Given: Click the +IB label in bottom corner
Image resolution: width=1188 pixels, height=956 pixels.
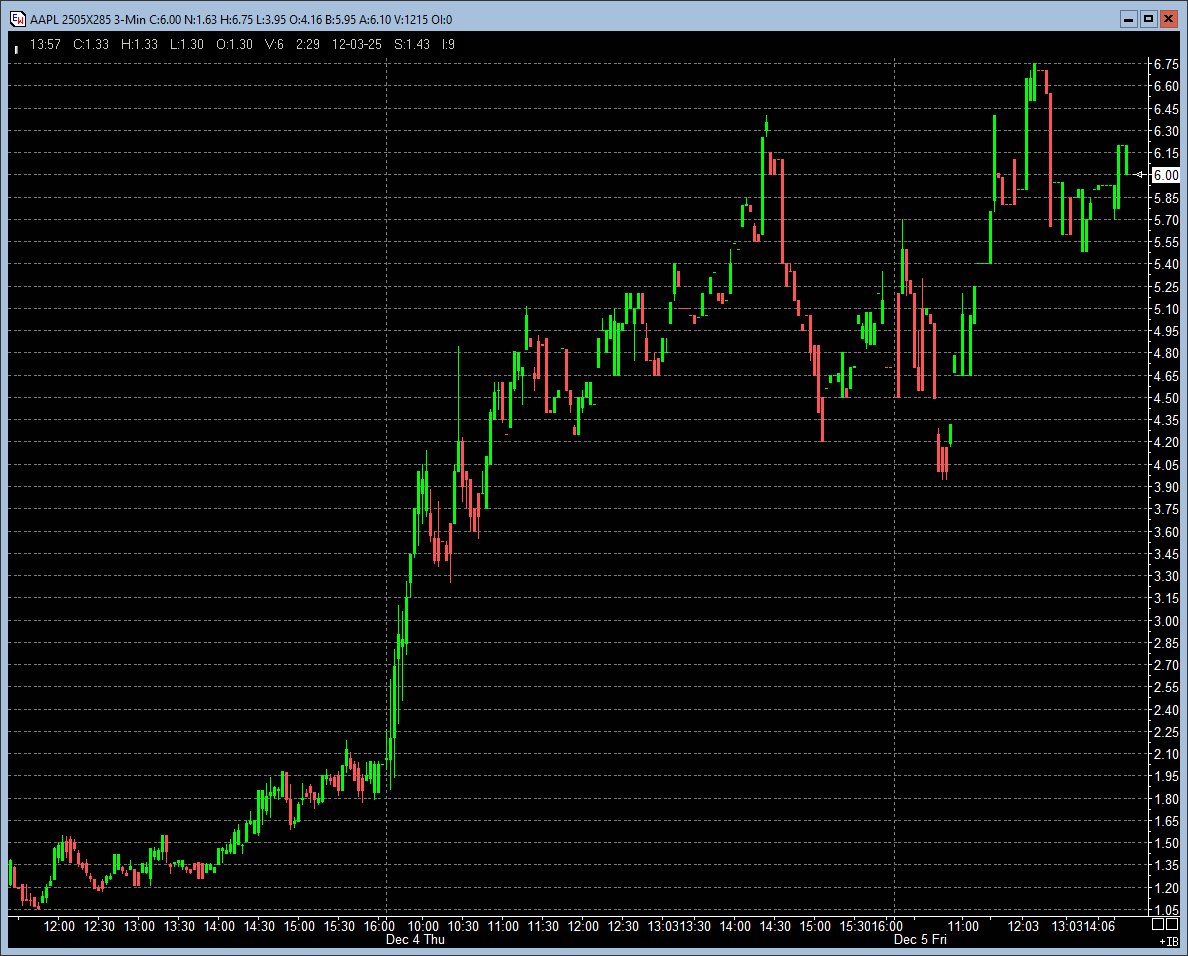Looking at the screenshot, I should coord(1168,941).
